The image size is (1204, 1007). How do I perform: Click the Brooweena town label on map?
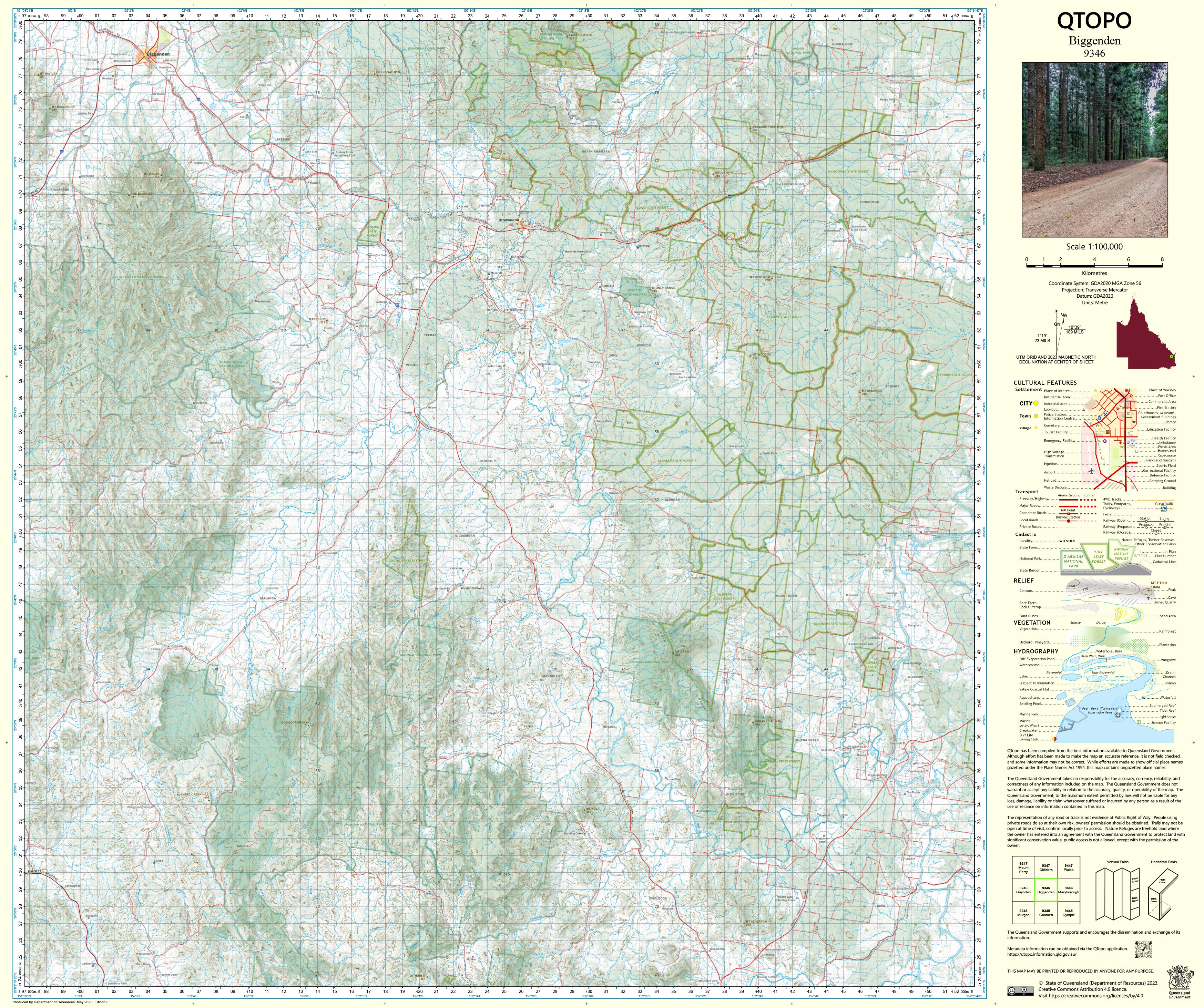(x=509, y=220)
